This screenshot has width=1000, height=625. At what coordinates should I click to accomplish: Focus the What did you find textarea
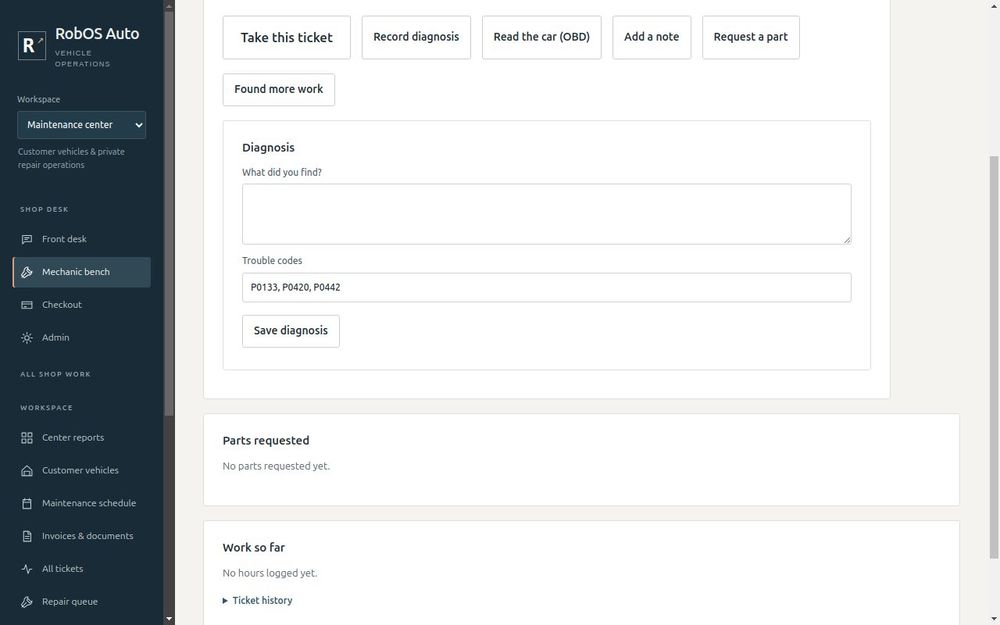coord(547,214)
